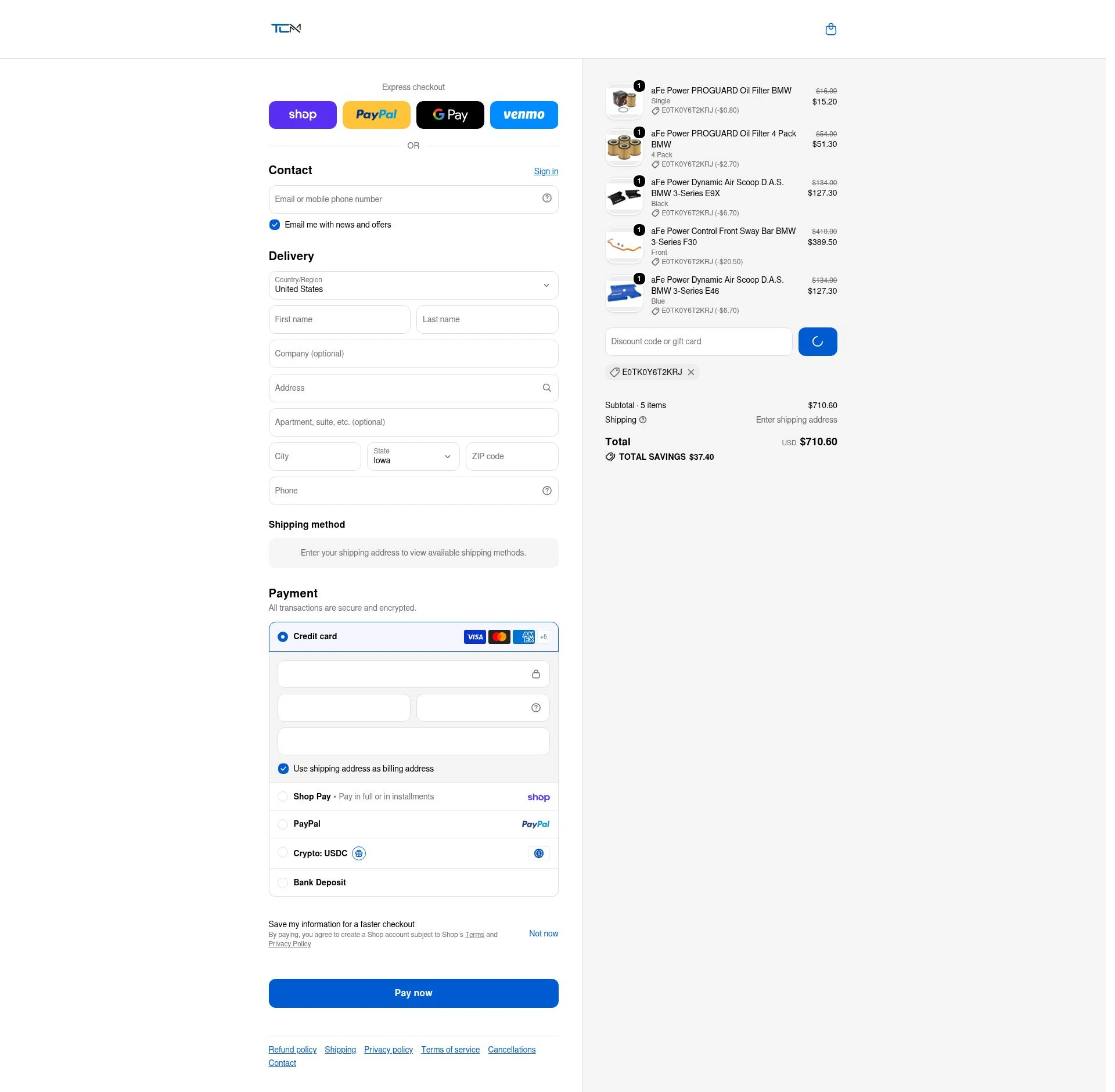Image resolution: width=1115 pixels, height=1092 pixels.
Task: Click the American Express card icon
Action: [524, 637]
